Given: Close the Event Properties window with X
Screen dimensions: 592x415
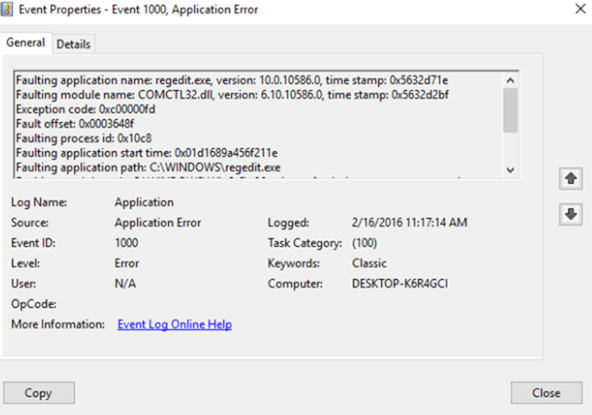Looking at the screenshot, I should pos(580,9).
